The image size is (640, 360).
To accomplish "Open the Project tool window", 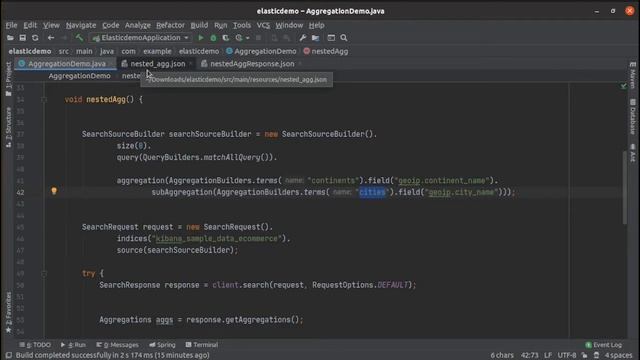I will (x=8, y=79).
